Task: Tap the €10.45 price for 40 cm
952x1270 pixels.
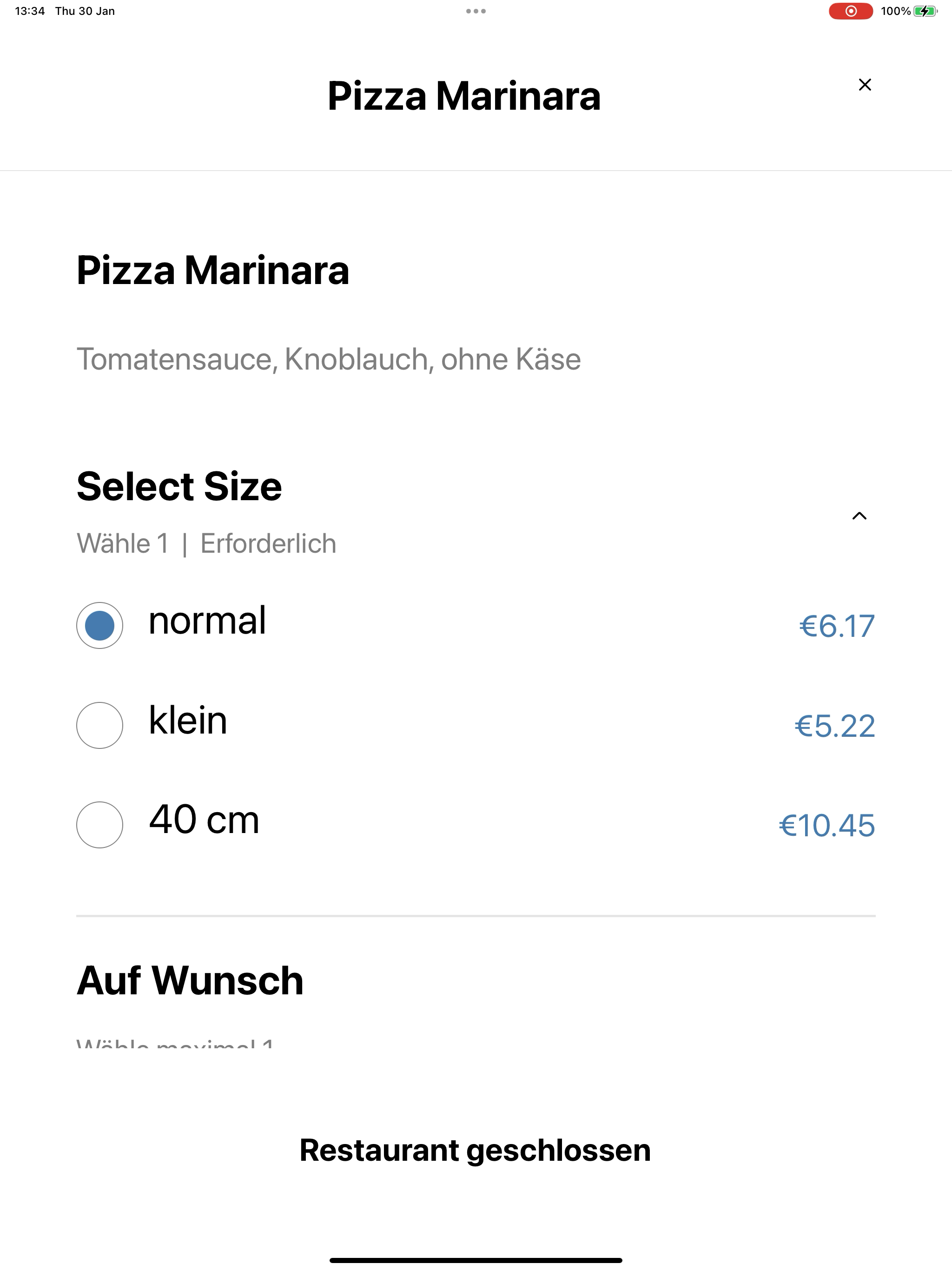Action: (x=827, y=826)
